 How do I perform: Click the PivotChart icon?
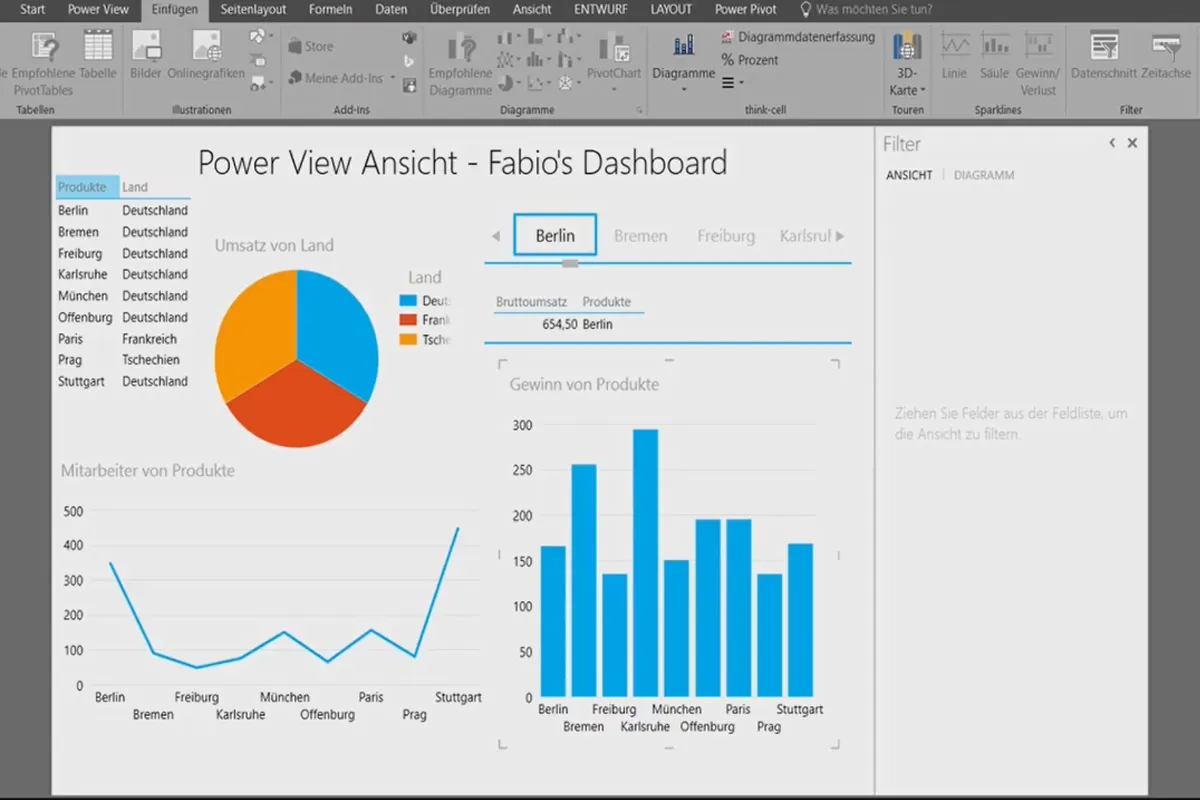coord(613,47)
